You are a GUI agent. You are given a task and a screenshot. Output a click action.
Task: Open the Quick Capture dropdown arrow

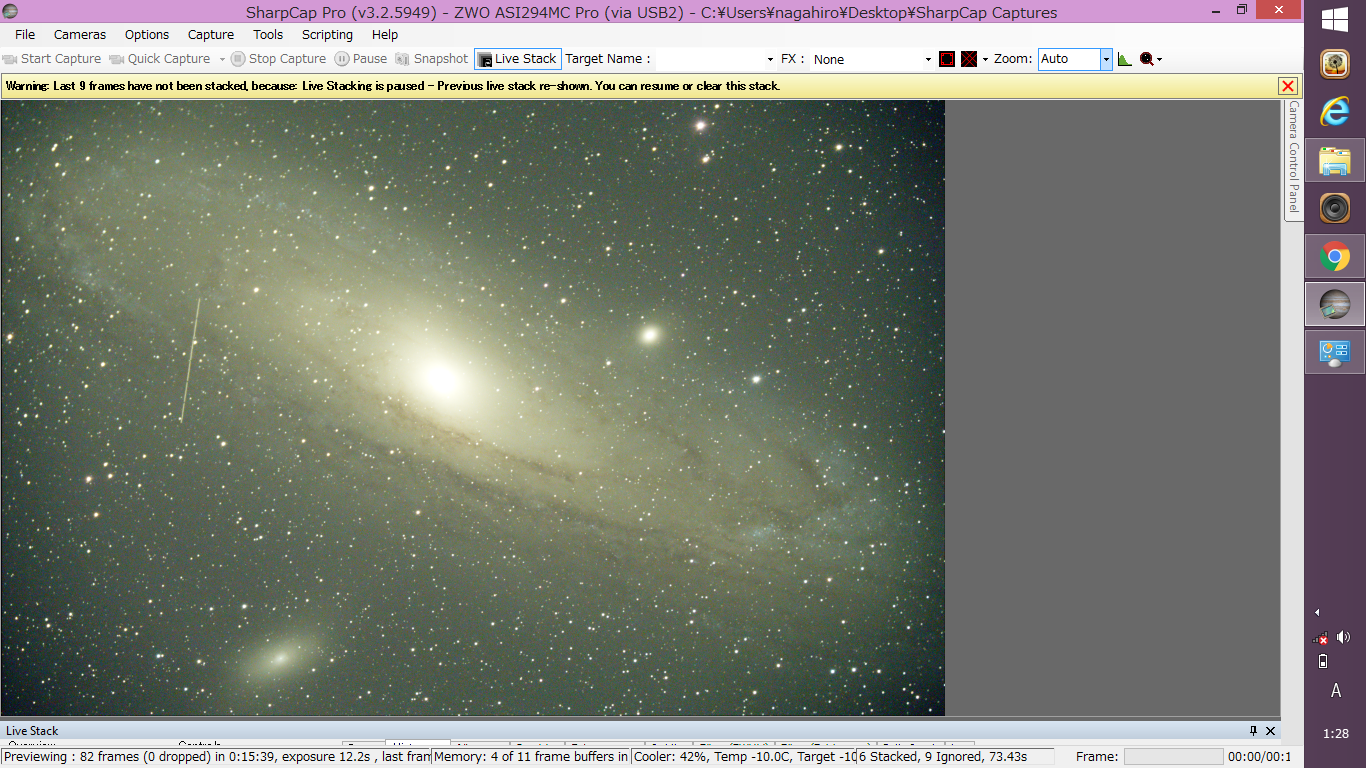point(222,59)
